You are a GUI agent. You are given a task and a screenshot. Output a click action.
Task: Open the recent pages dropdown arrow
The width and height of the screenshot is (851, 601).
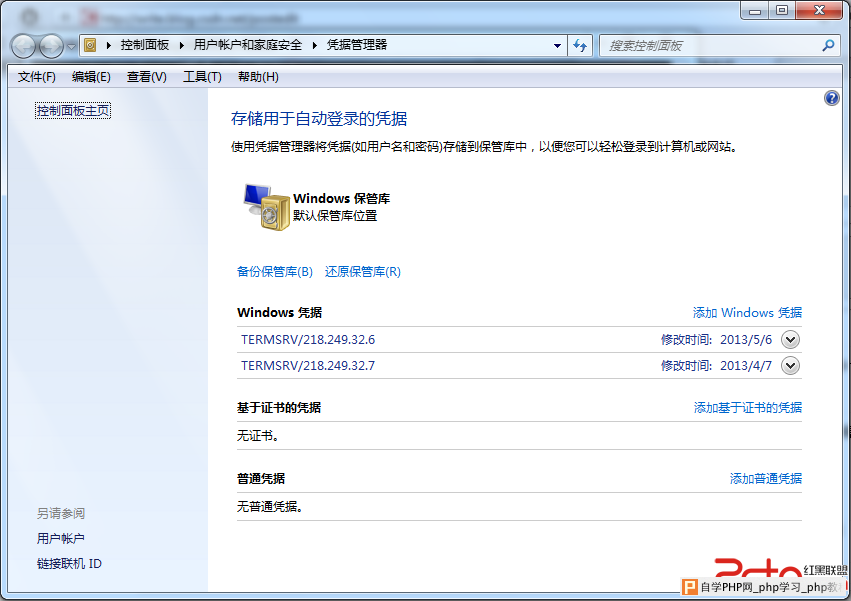point(71,47)
